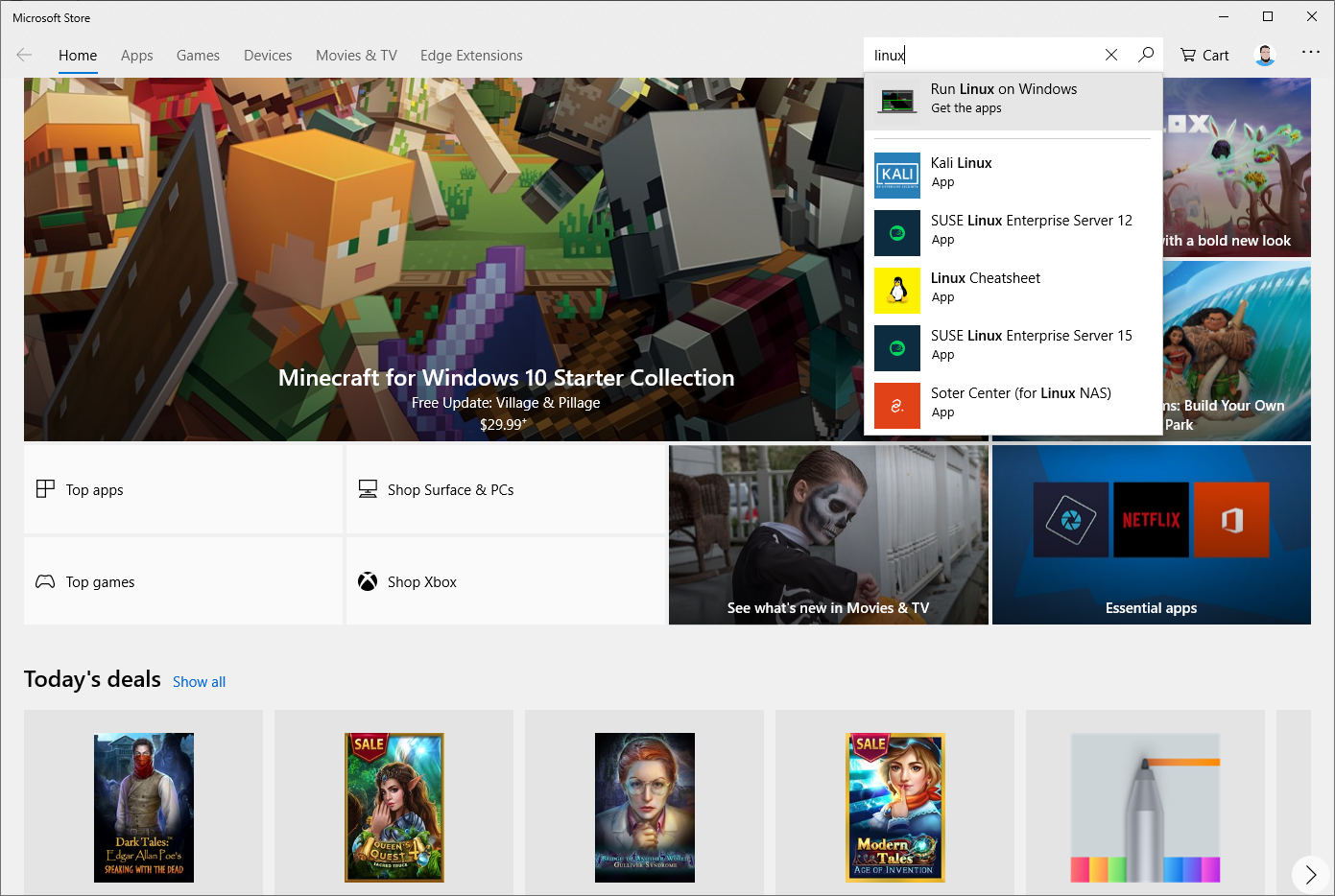Switch to the Games tab

coord(198,56)
